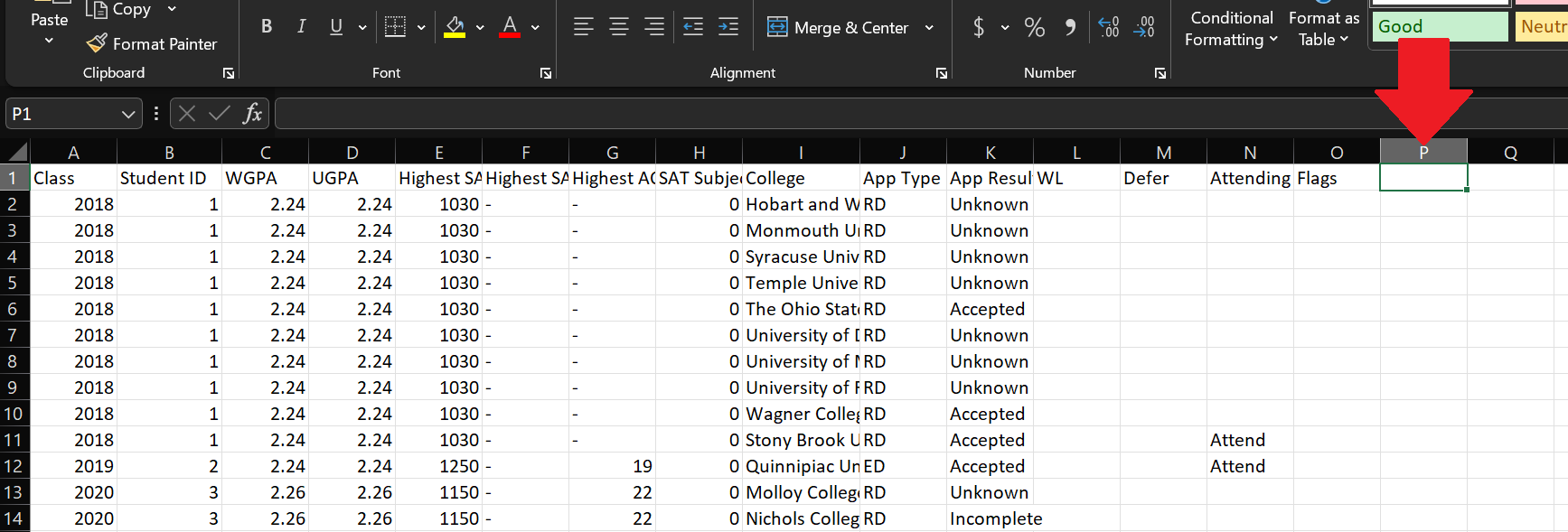Expand the Copy options arrow
Viewport: 1568px width, 532px height.
pyautogui.click(x=172, y=9)
